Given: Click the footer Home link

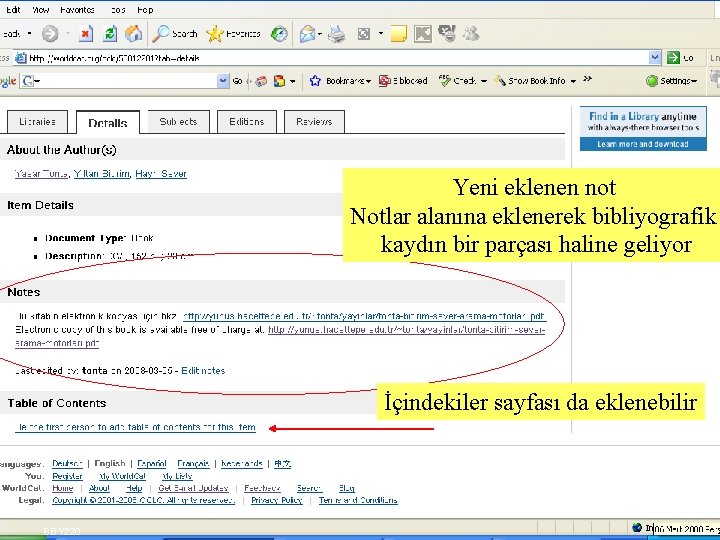Looking at the screenshot, I should 63,488.
